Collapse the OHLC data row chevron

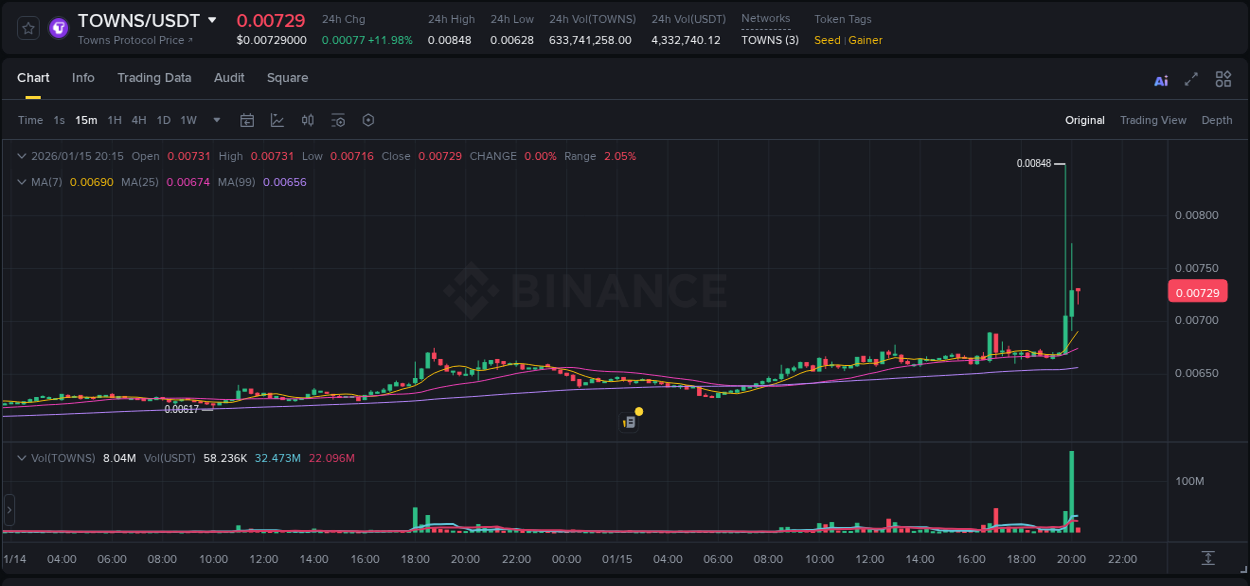(x=21, y=156)
